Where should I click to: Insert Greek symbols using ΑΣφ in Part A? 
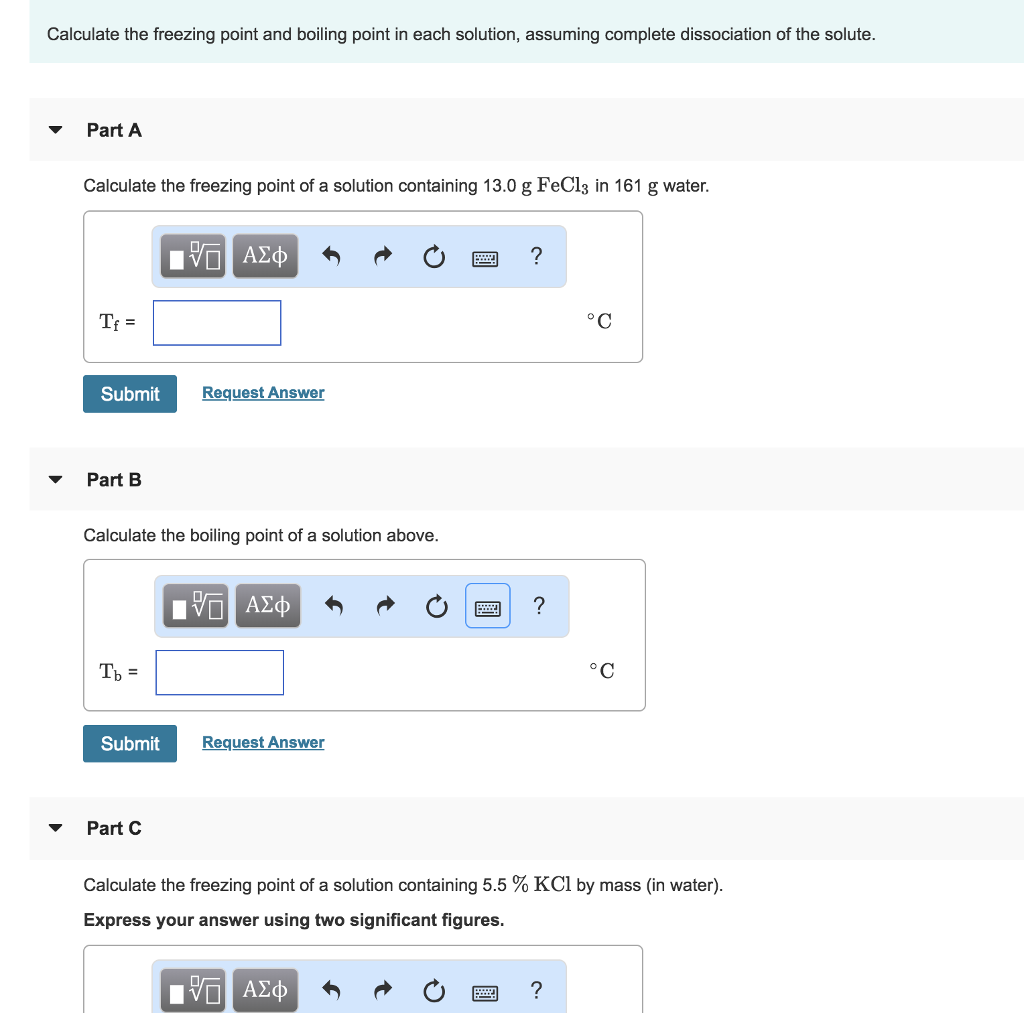tap(265, 256)
